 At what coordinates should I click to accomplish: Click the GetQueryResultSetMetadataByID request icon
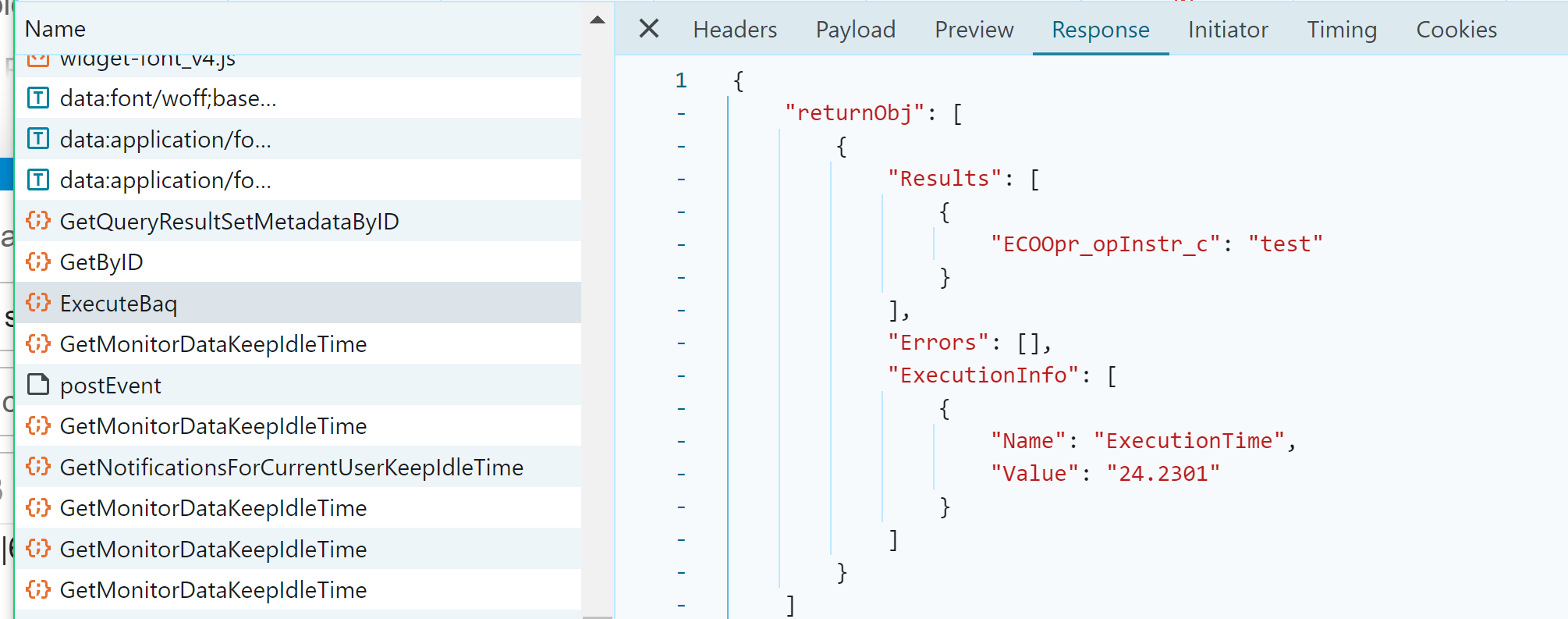pos(38,221)
